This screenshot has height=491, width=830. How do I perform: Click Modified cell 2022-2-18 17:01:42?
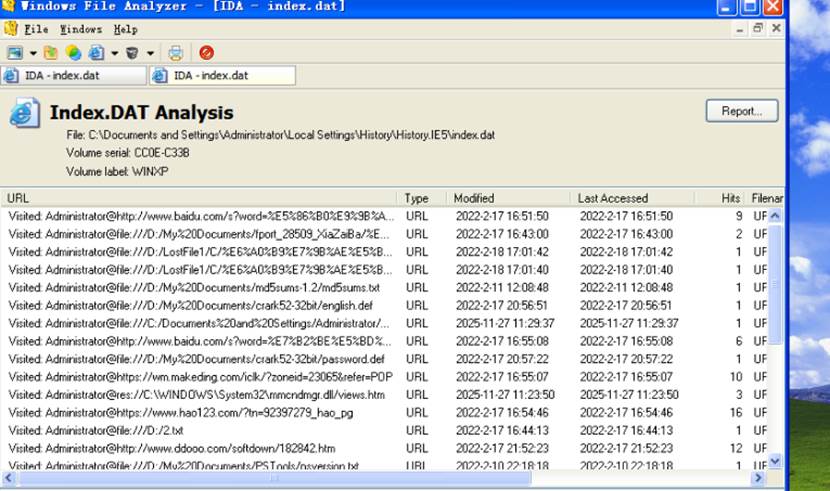pyautogui.click(x=502, y=252)
